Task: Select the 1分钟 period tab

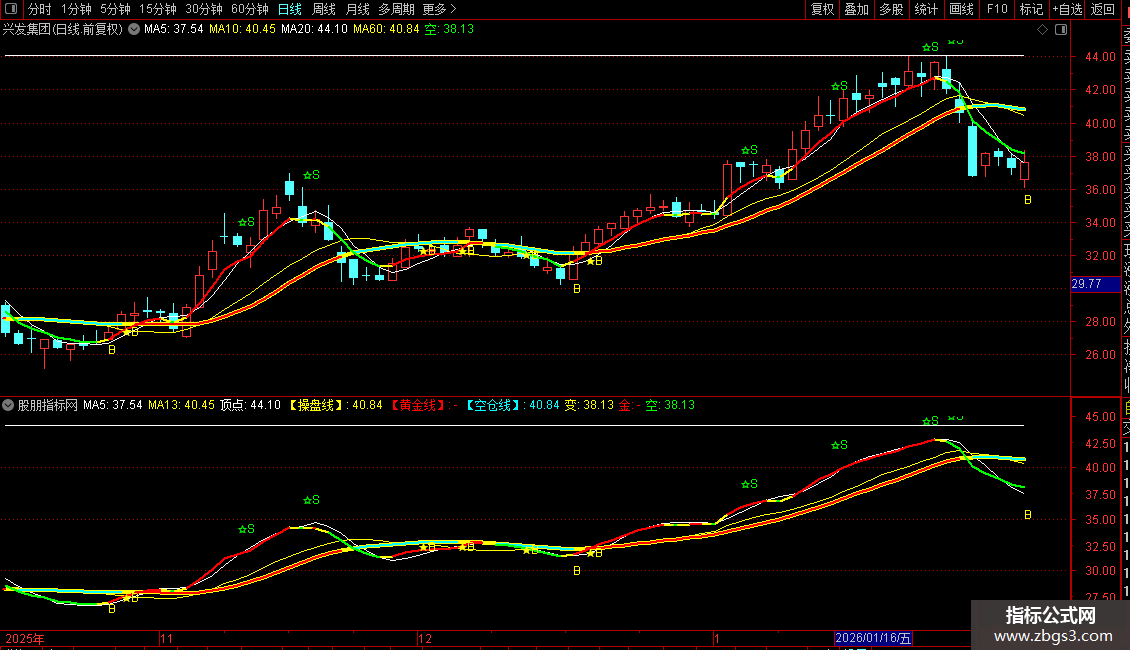Action: click(x=76, y=9)
